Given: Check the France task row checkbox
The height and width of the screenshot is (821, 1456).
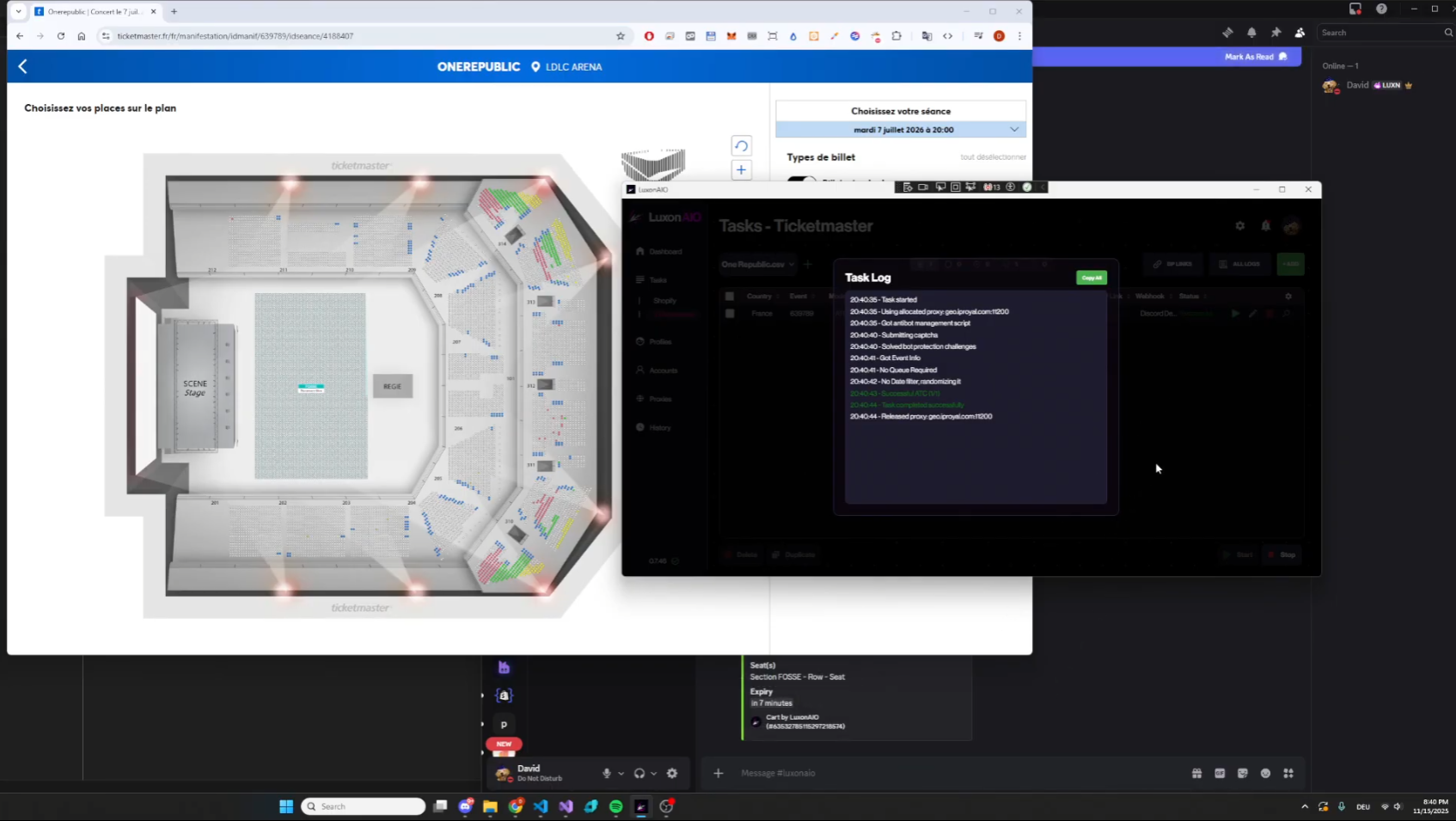Looking at the screenshot, I should (730, 313).
